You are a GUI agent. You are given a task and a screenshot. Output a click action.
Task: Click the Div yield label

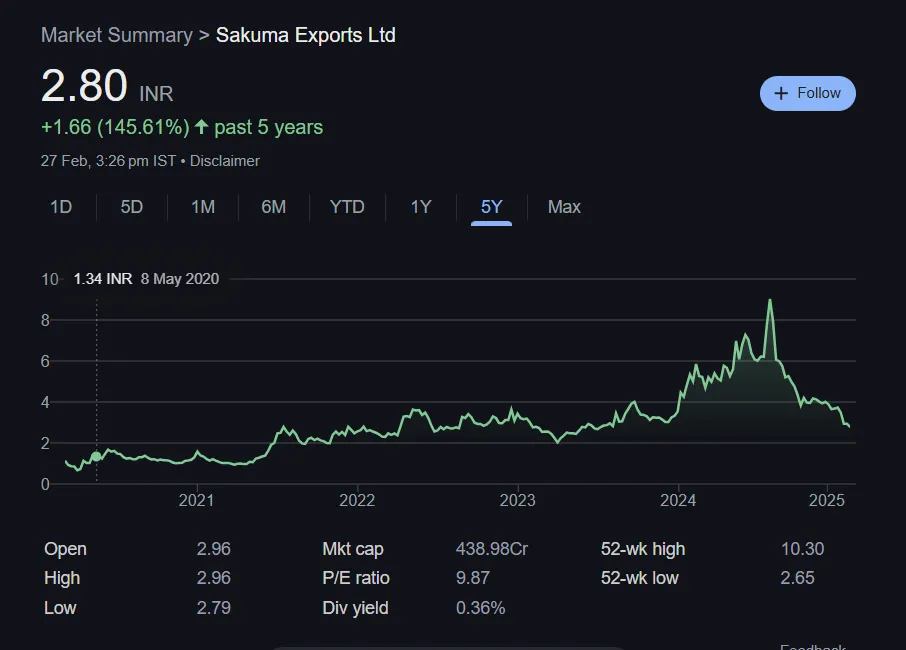click(x=355, y=608)
